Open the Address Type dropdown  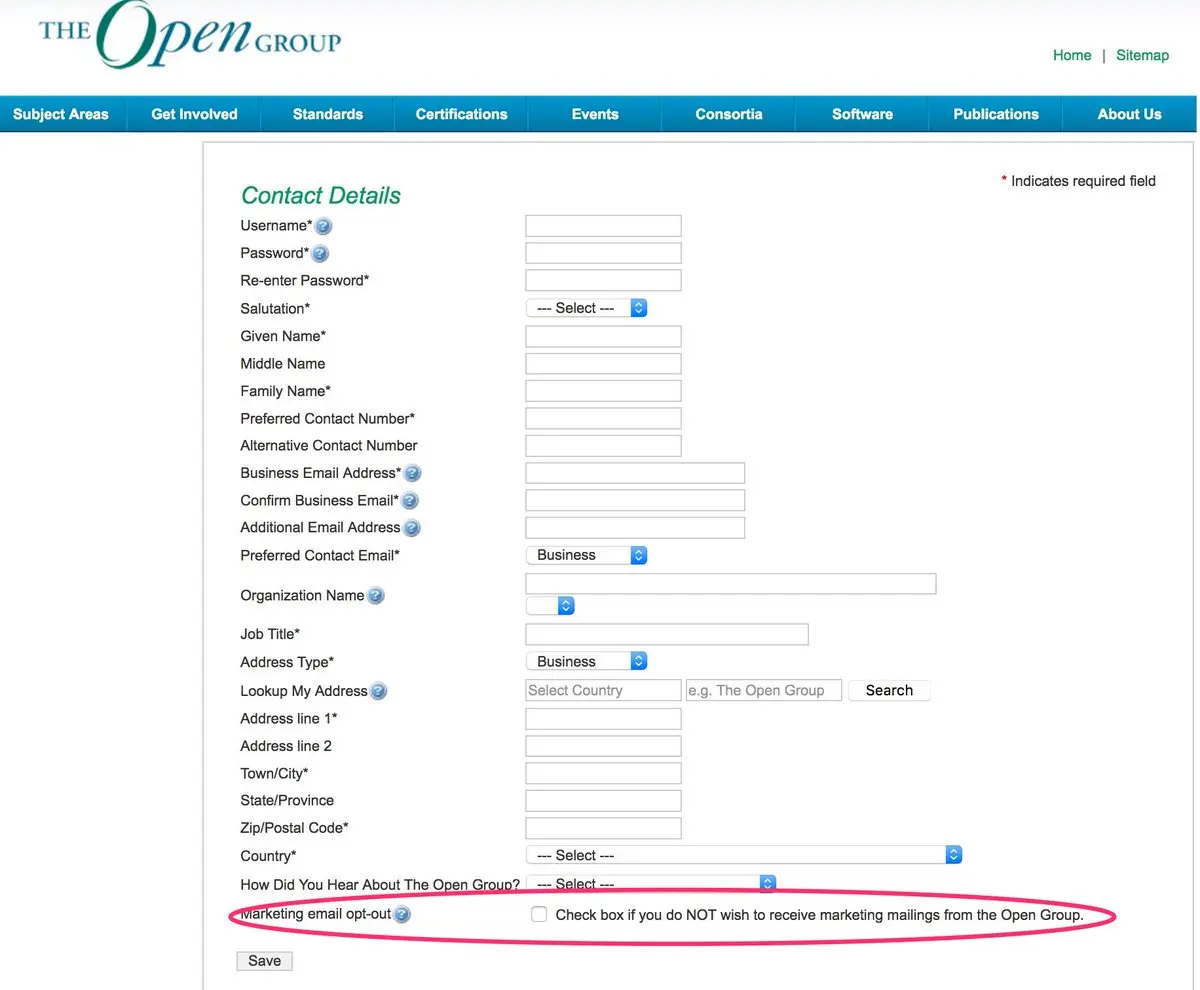click(x=587, y=661)
